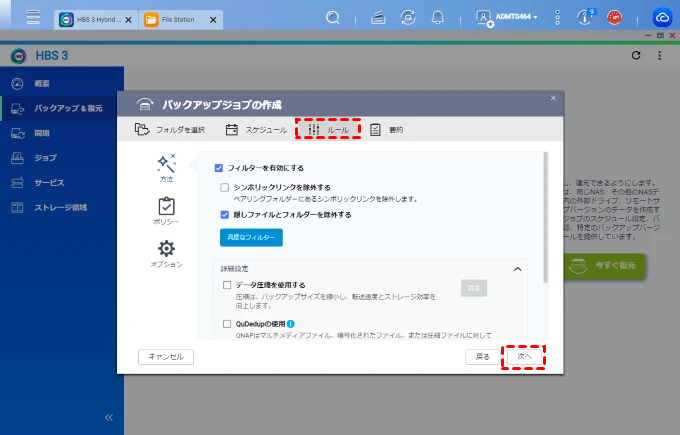Click the search magnifier icon in top bar

(x=333, y=18)
